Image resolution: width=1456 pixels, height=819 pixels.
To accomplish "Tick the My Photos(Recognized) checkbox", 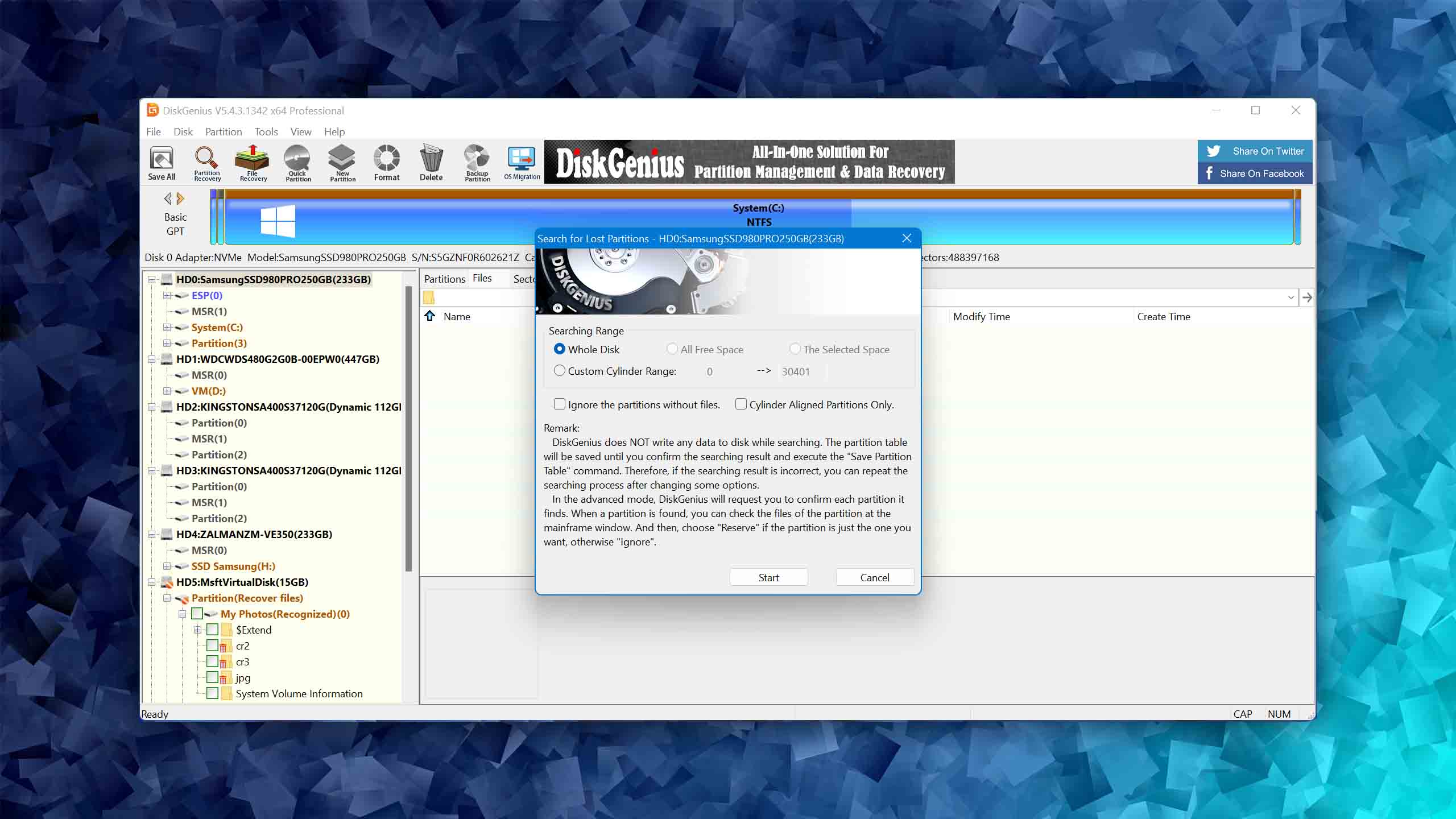I will (197, 614).
